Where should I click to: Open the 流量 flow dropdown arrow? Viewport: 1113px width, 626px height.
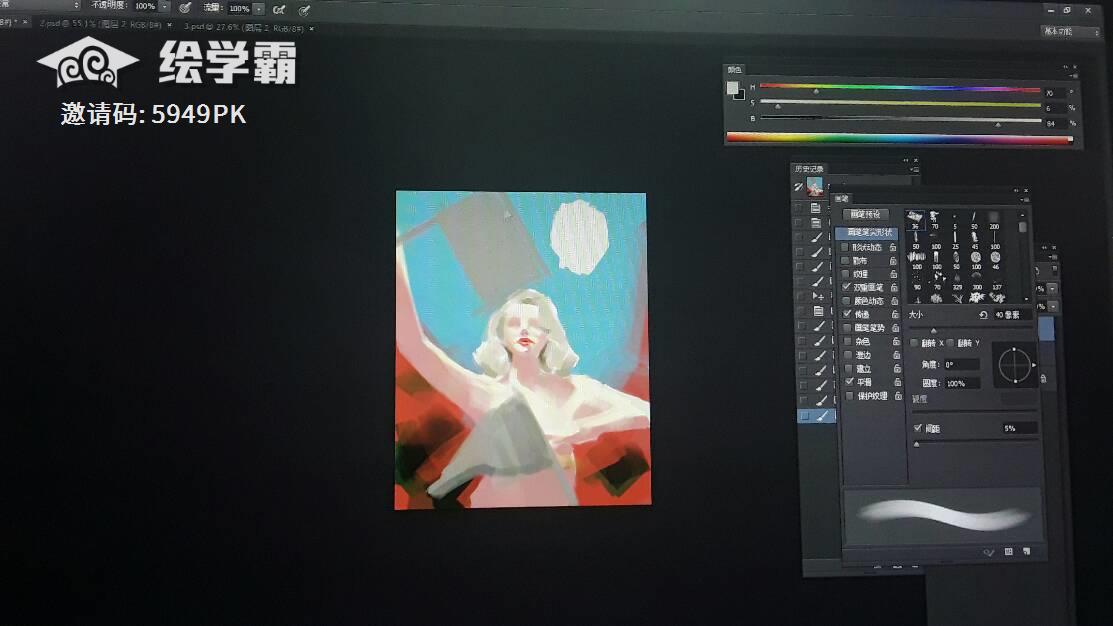(258, 9)
